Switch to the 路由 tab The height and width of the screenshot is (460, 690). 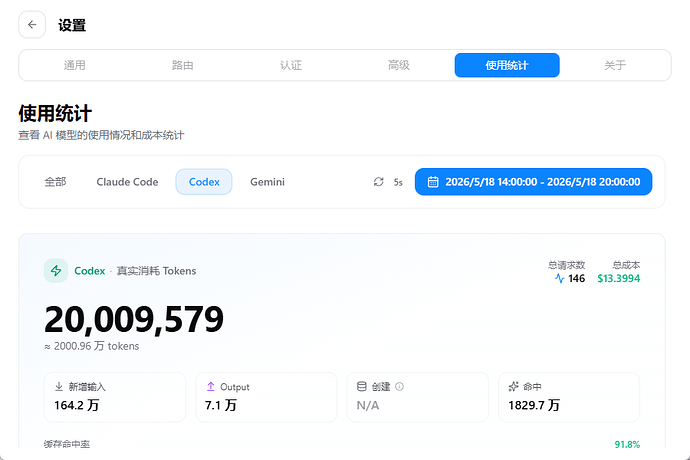(x=183, y=65)
